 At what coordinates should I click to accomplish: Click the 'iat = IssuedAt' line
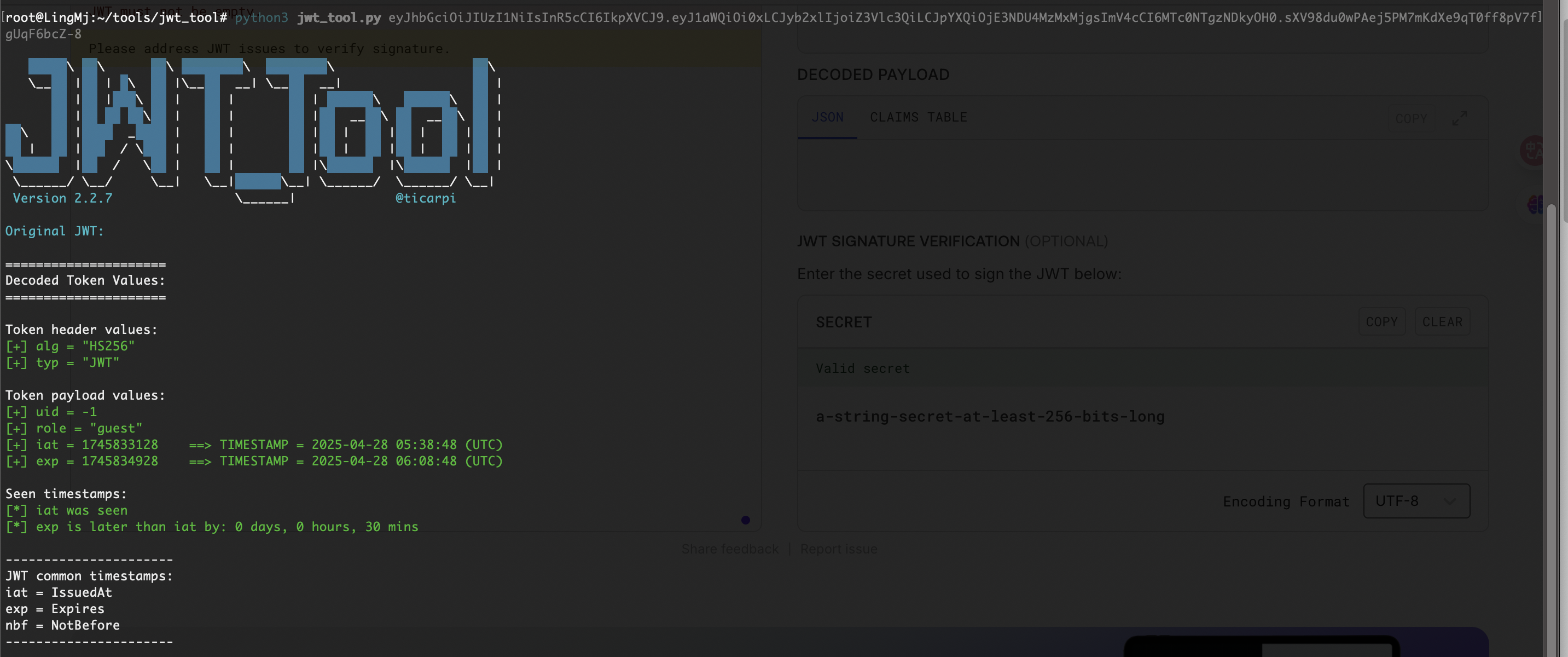click(59, 592)
